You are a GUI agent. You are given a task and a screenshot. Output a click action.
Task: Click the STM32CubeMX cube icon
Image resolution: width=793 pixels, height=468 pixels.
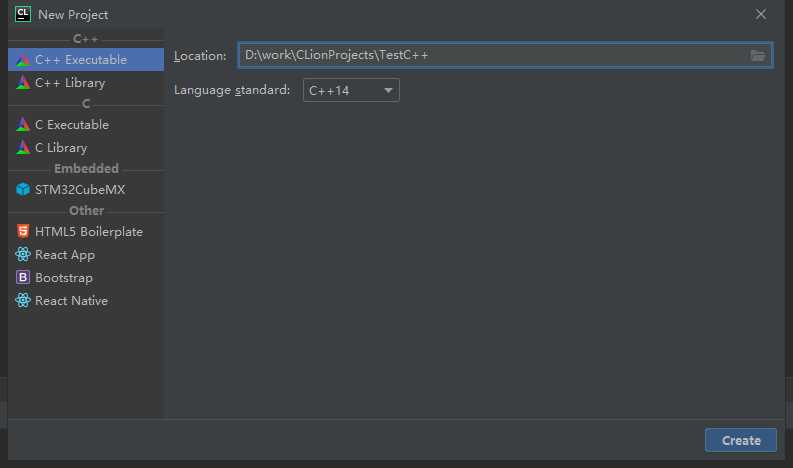point(23,189)
